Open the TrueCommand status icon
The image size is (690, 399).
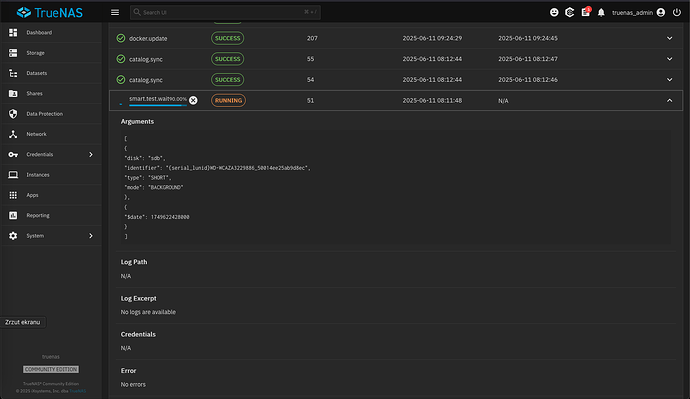(x=569, y=12)
